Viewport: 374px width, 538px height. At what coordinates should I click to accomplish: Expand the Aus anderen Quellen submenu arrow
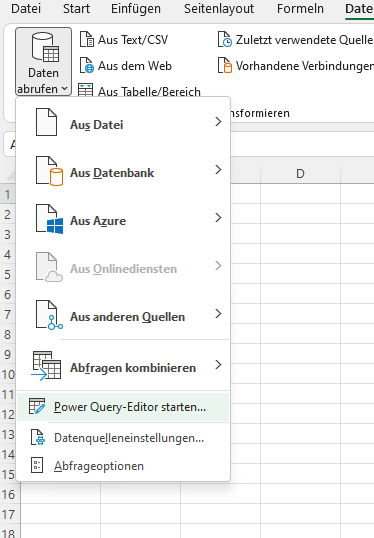(218, 314)
